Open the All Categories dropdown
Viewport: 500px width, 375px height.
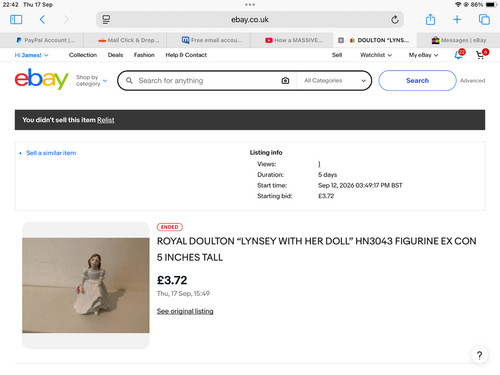tap(334, 81)
